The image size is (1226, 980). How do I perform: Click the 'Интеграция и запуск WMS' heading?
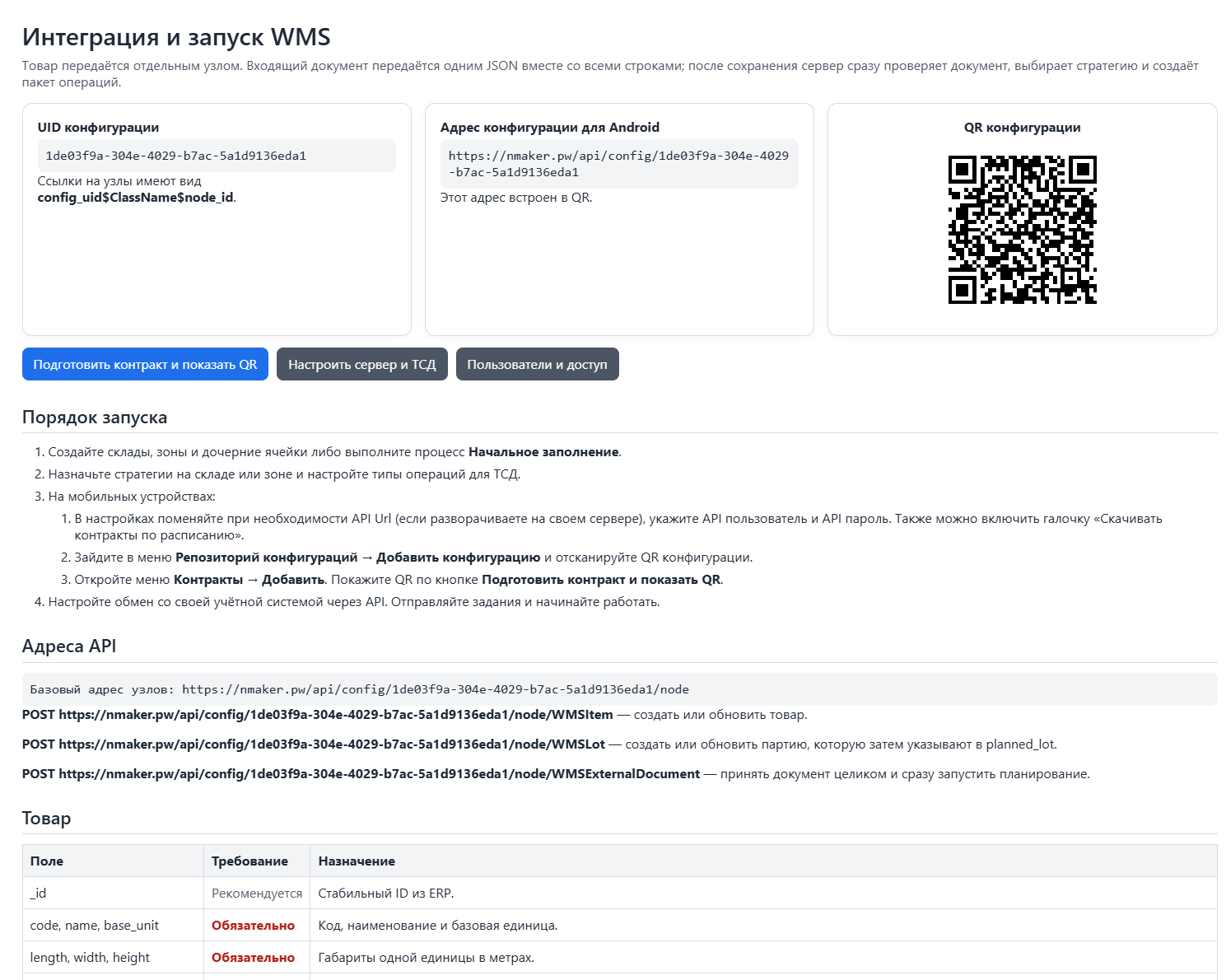click(x=176, y=37)
